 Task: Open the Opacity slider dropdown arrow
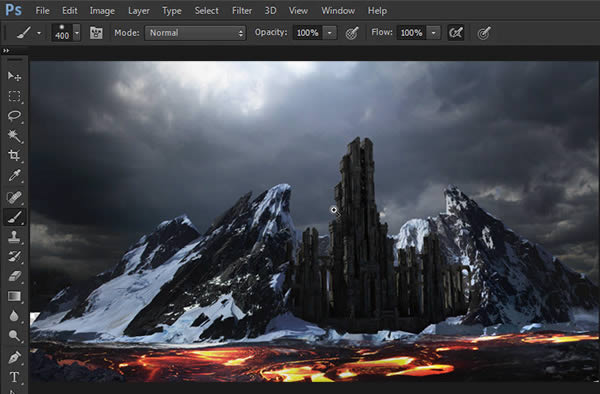tap(330, 33)
